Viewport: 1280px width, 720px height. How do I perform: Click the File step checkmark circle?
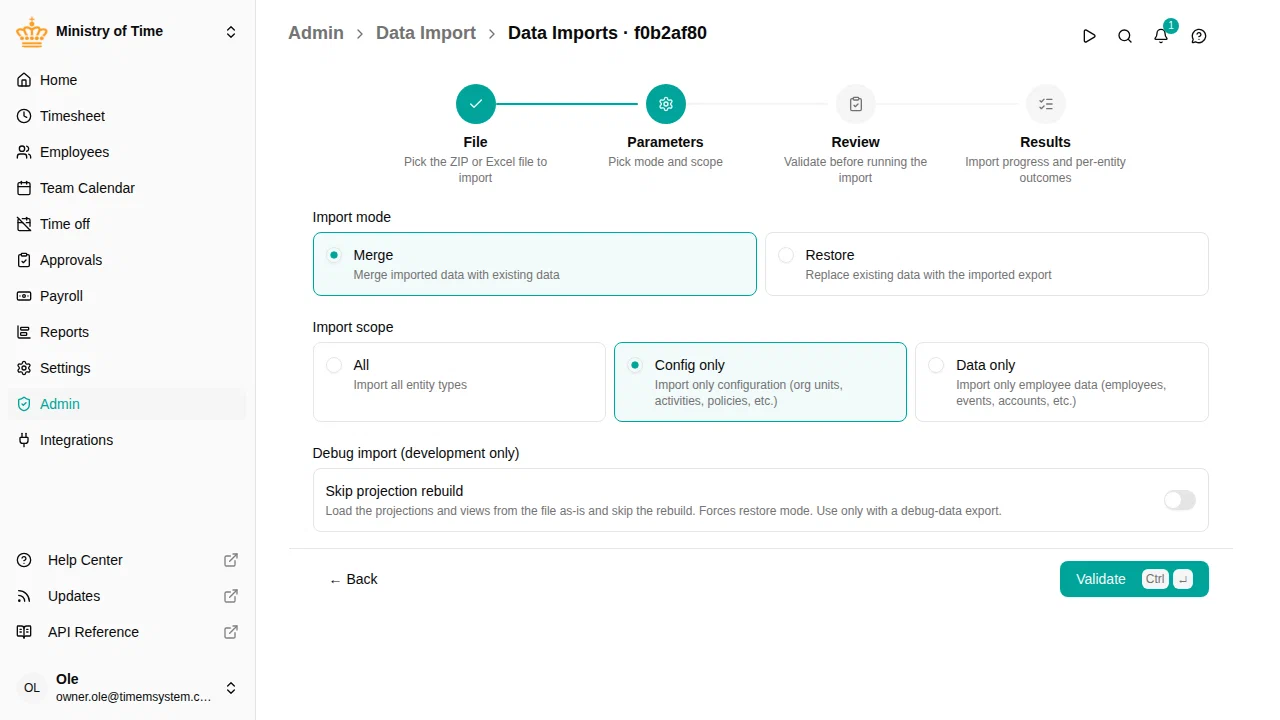[x=476, y=104]
